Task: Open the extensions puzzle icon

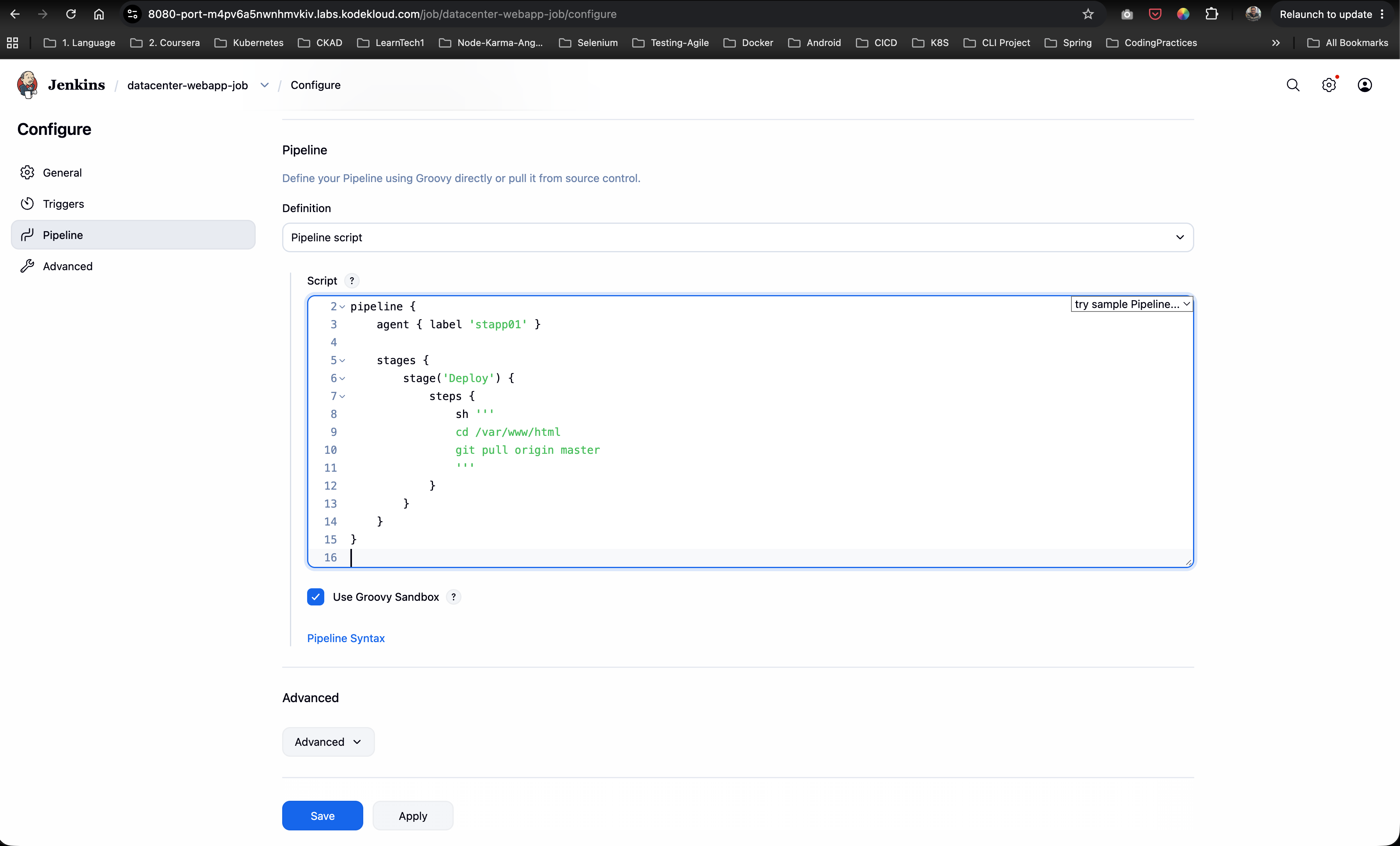Action: pos(1211,14)
